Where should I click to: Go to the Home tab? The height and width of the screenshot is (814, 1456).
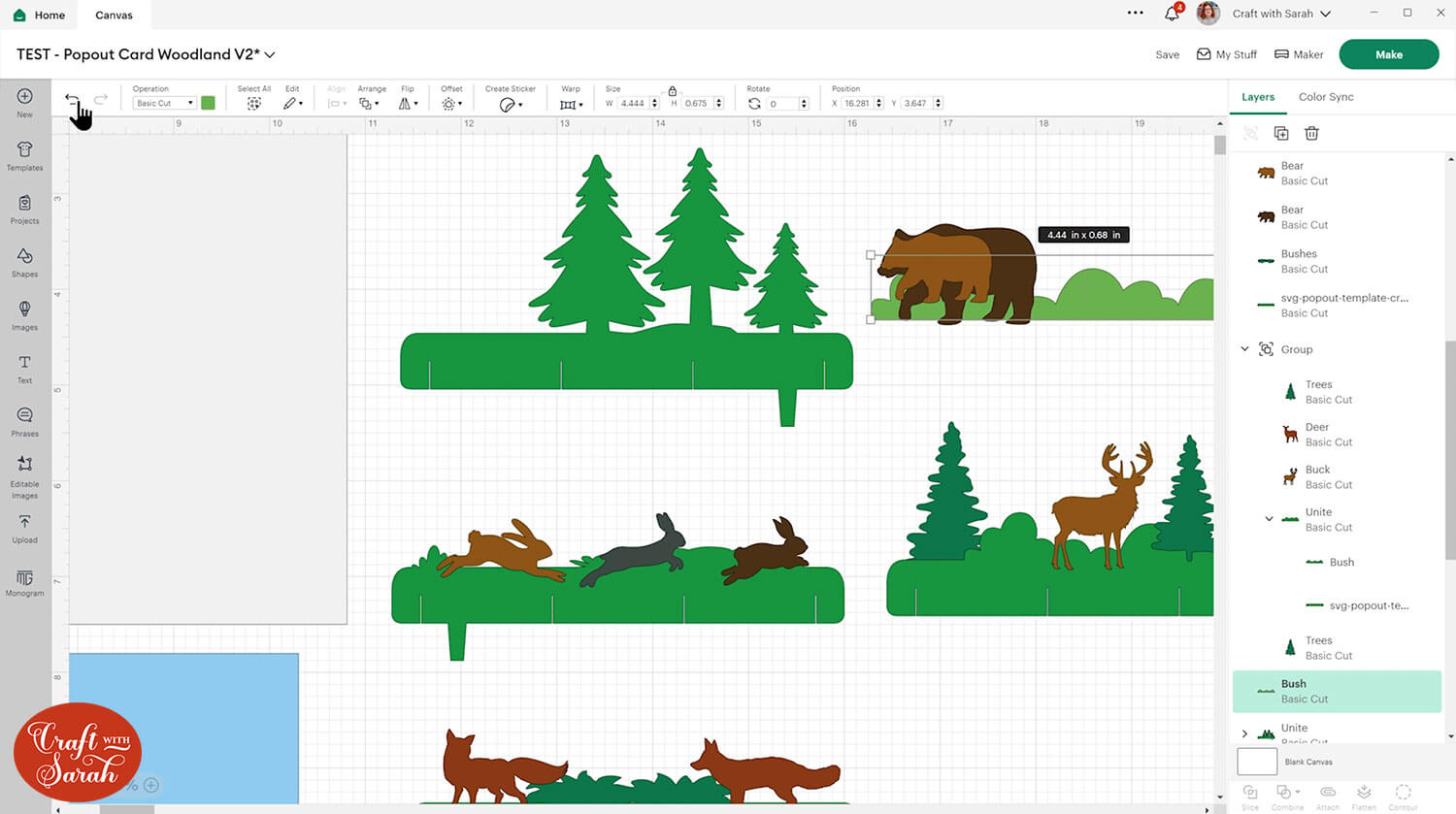coord(39,15)
